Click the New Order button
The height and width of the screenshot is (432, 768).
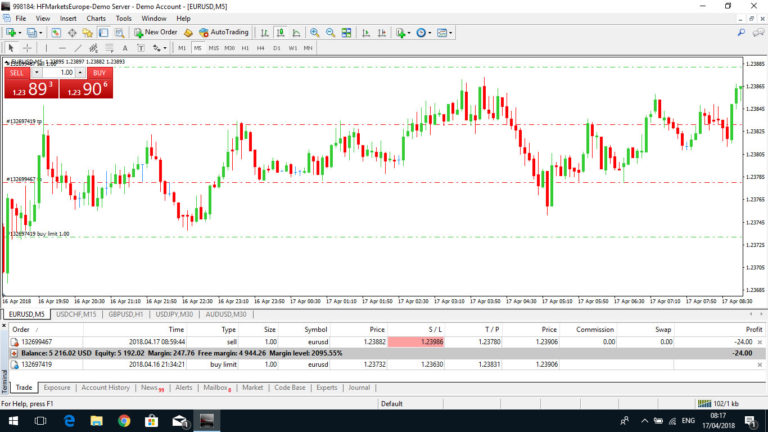156,32
